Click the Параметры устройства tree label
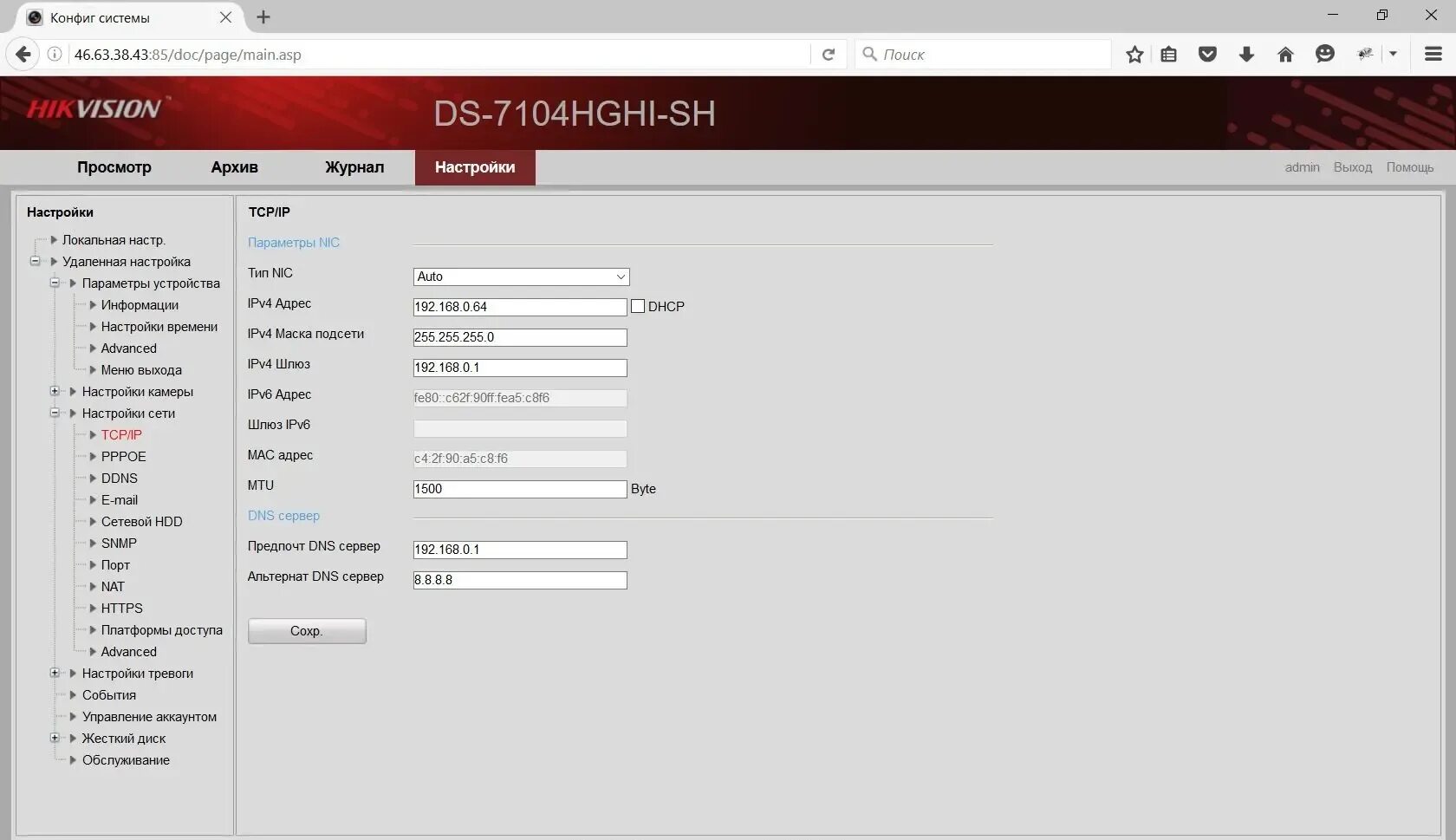The image size is (1456, 840). click(x=151, y=283)
